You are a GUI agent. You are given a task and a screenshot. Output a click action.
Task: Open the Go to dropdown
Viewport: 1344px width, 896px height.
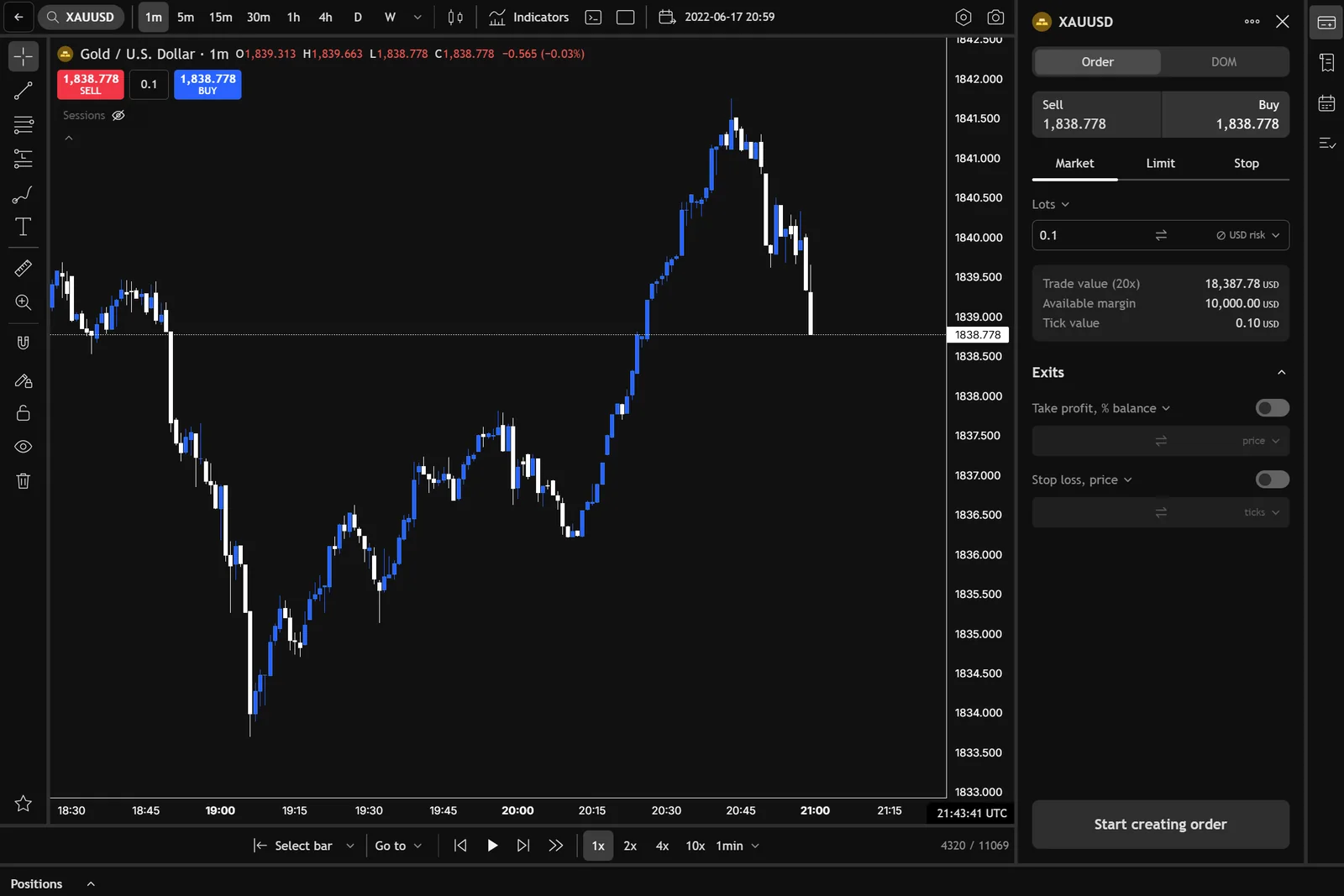pos(398,846)
